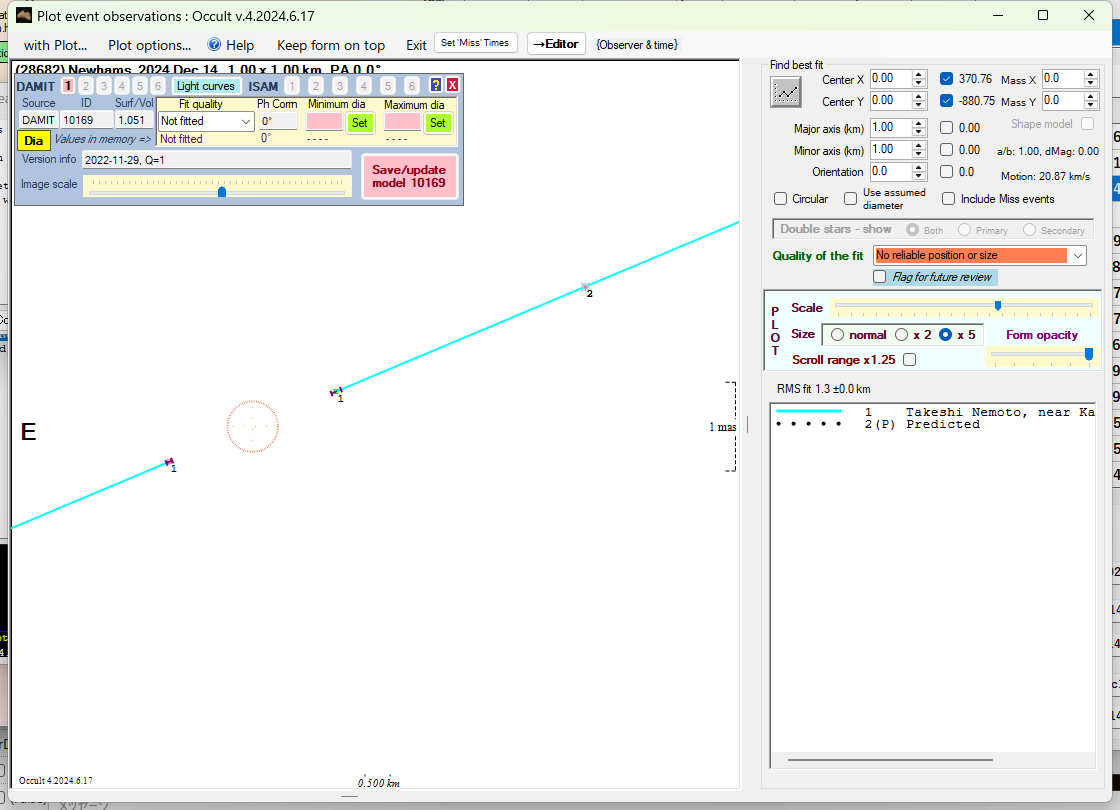Toggle Include Miss events checkbox
Screen dimensions: 1120x810
click(x=948, y=199)
